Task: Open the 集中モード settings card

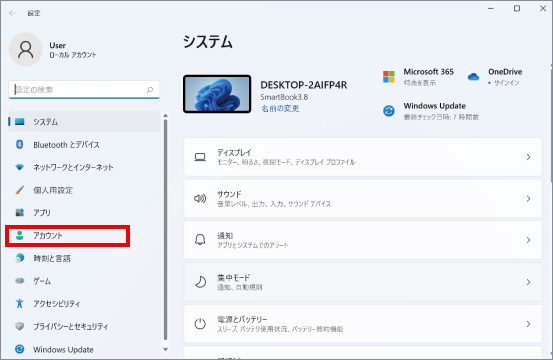Action: coord(363,282)
